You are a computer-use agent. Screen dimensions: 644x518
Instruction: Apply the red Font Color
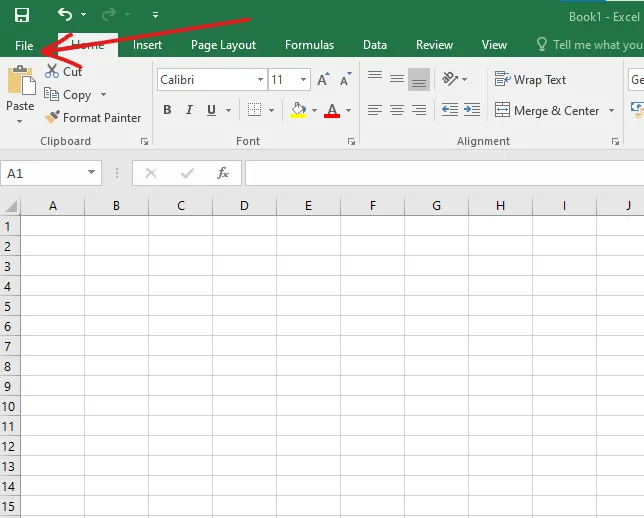332,110
